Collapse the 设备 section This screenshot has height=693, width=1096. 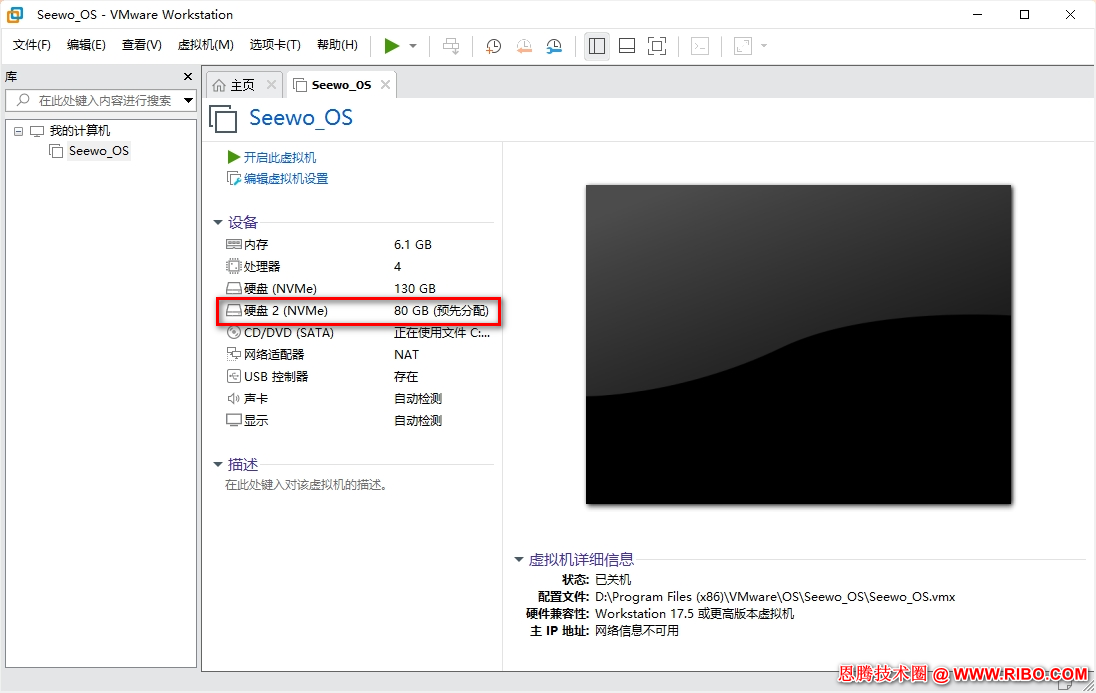click(x=217, y=222)
